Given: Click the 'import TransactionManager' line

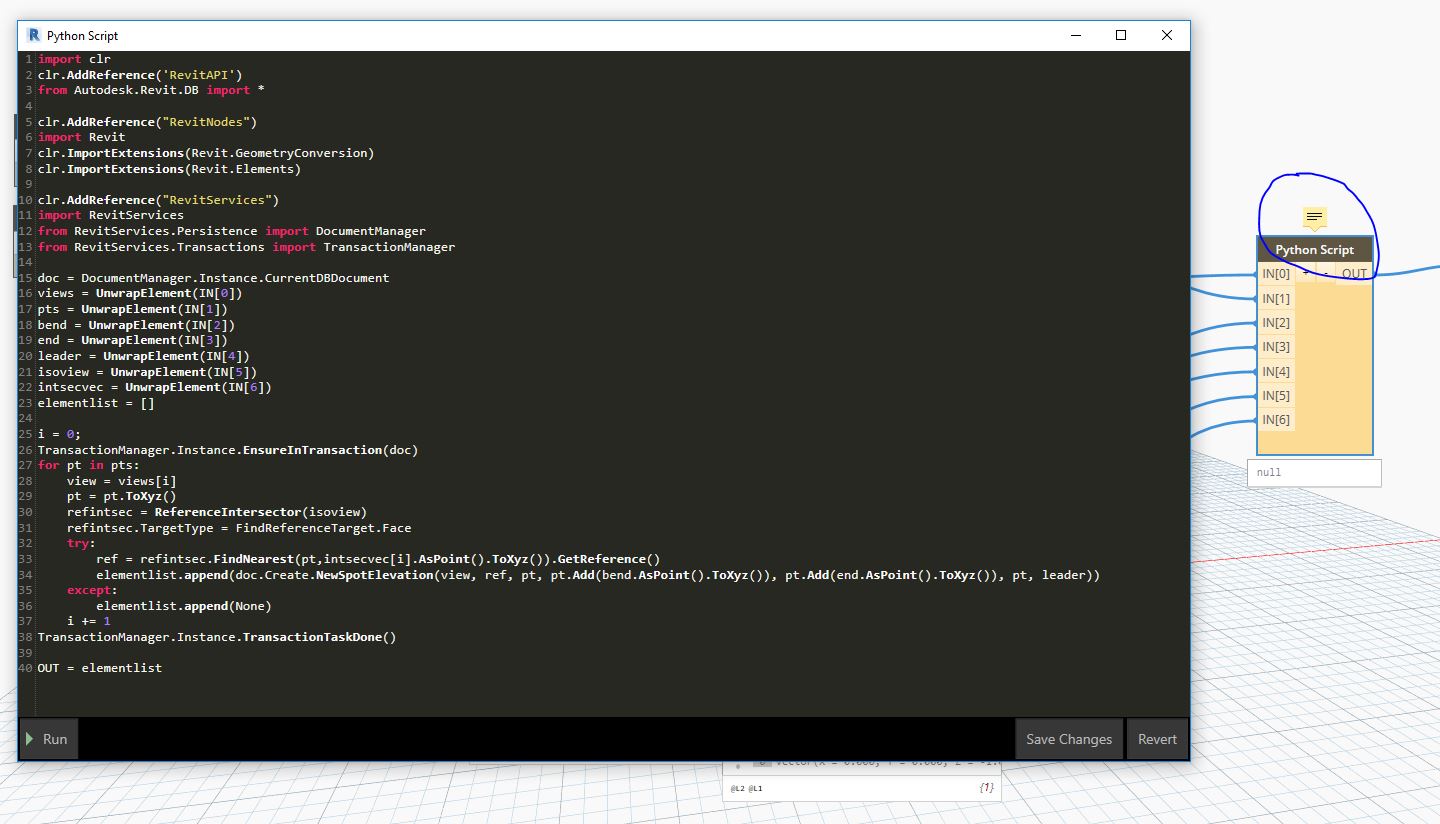Looking at the screenshot, I should 246,247.
